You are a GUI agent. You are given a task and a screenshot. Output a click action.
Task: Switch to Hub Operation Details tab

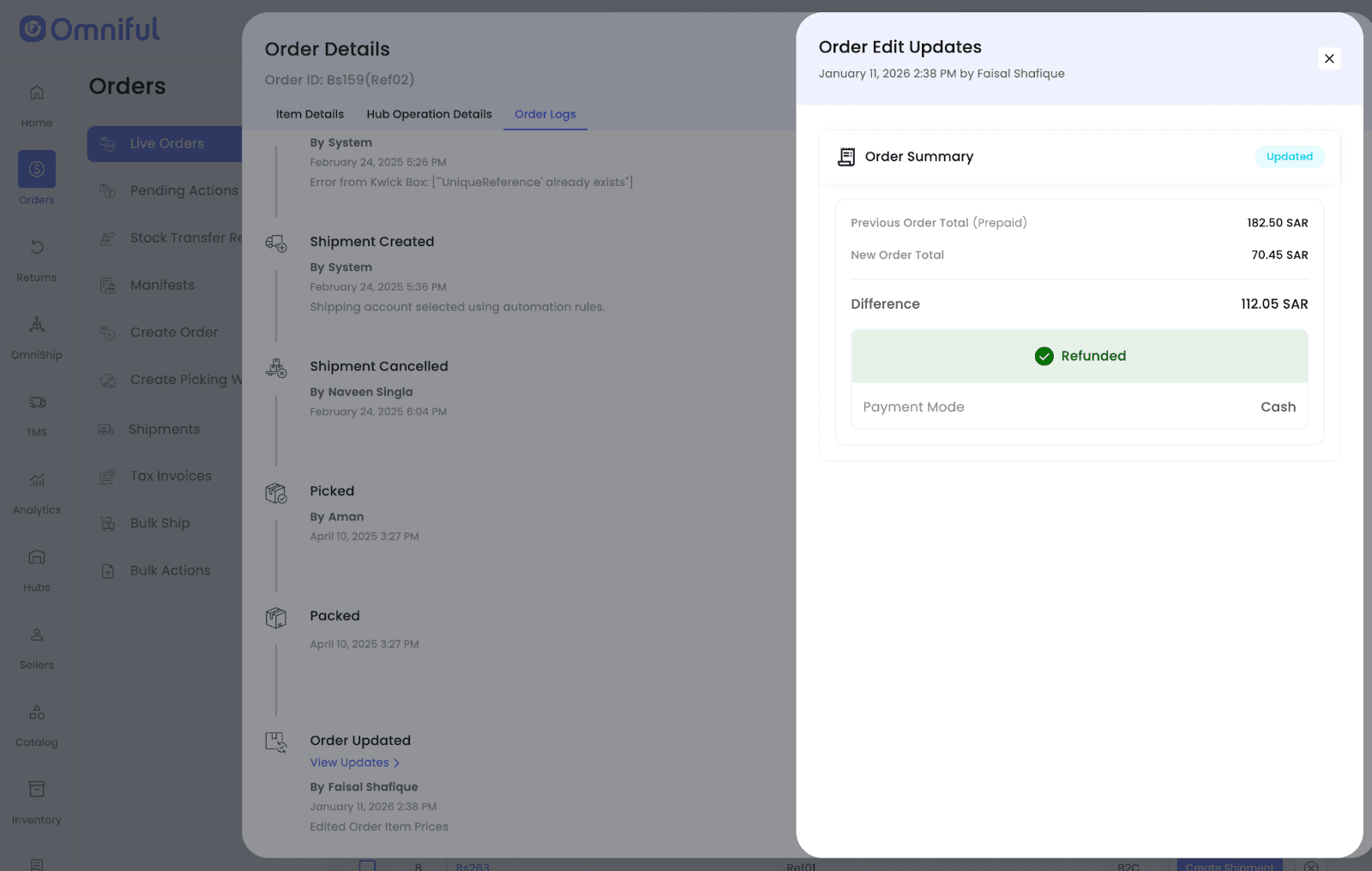point(429,114)
